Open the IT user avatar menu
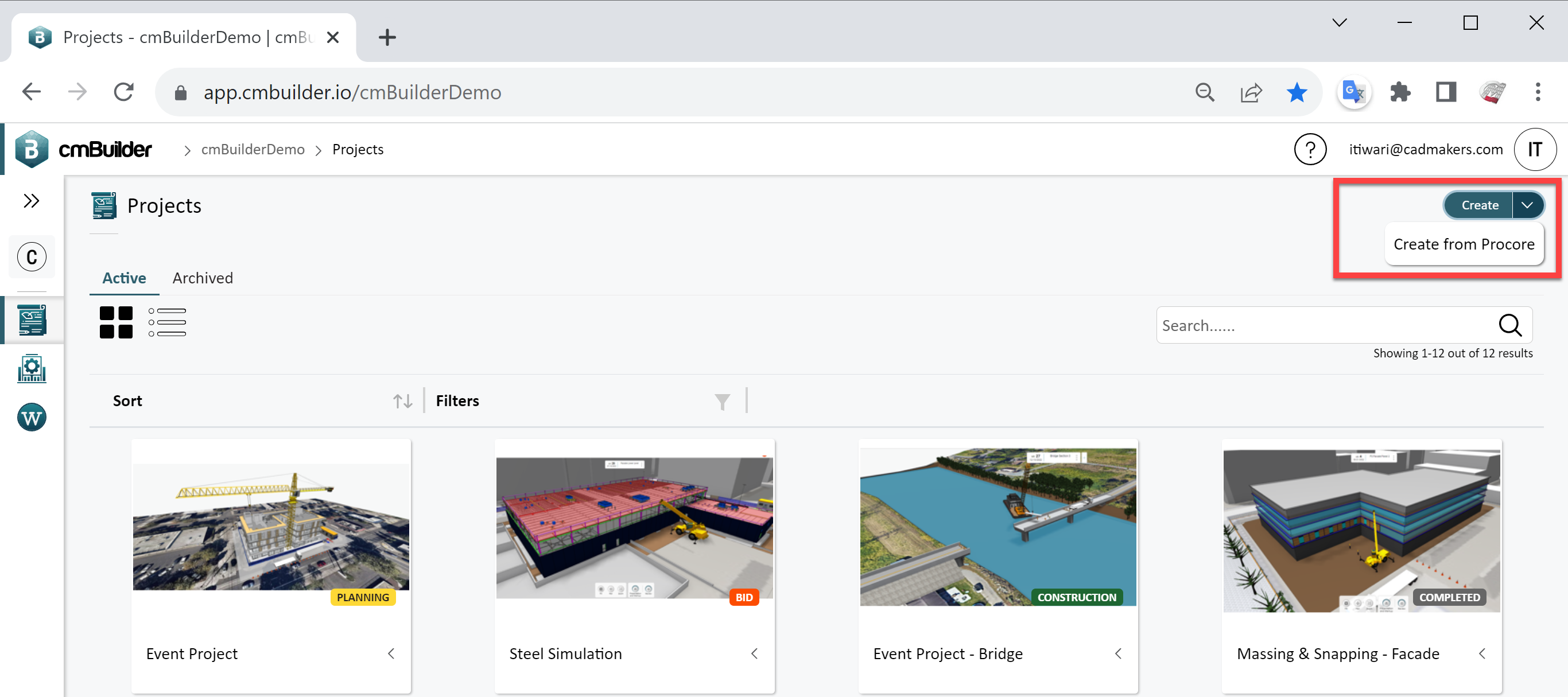 click(x=1535, y=149)
